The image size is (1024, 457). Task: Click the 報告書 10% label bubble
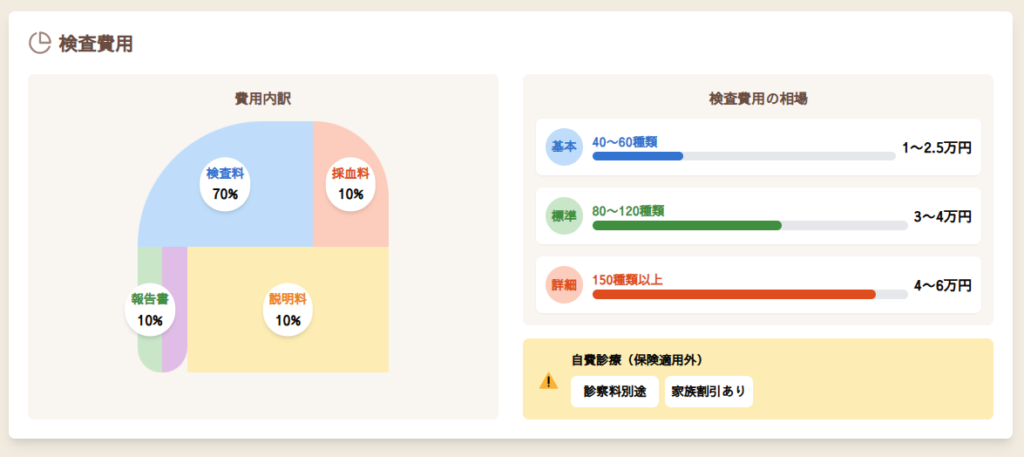150,309
